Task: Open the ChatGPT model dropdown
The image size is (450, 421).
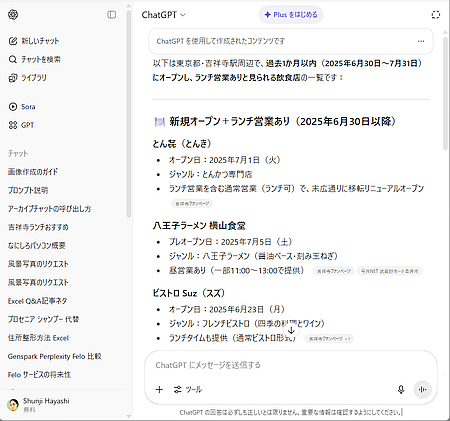Action: pos(163,15)
